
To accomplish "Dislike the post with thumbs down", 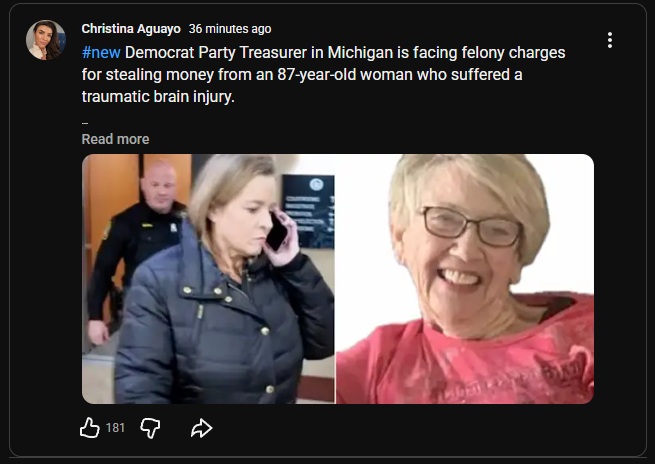I will [150, 428].
